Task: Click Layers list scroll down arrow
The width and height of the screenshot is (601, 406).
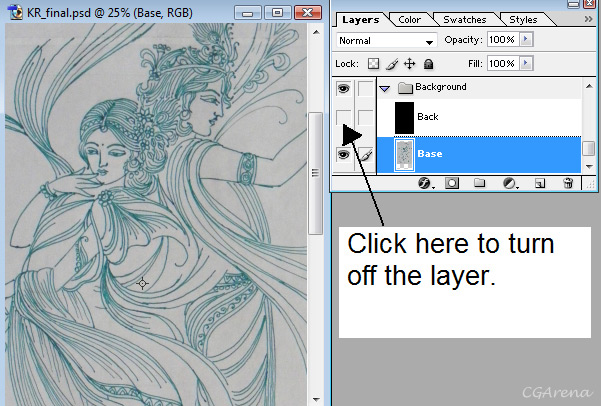Action: pyautogui.click(x=589, y=167)
